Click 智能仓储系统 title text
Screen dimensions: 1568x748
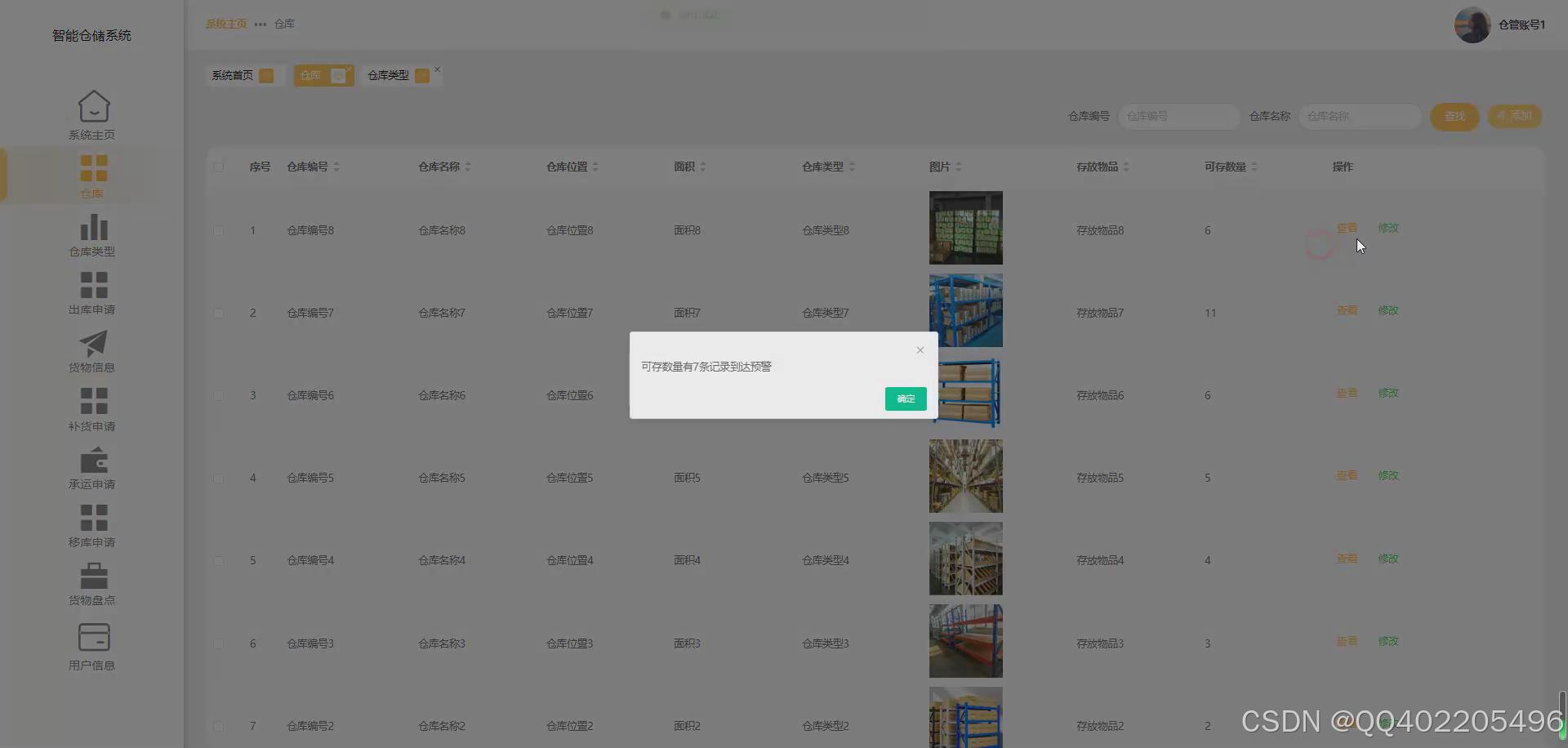pos(91,35)
